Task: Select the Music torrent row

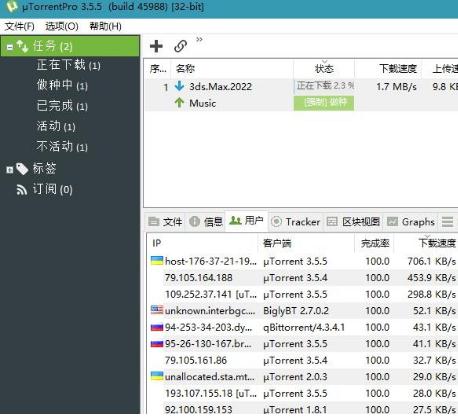Action: 301,103
